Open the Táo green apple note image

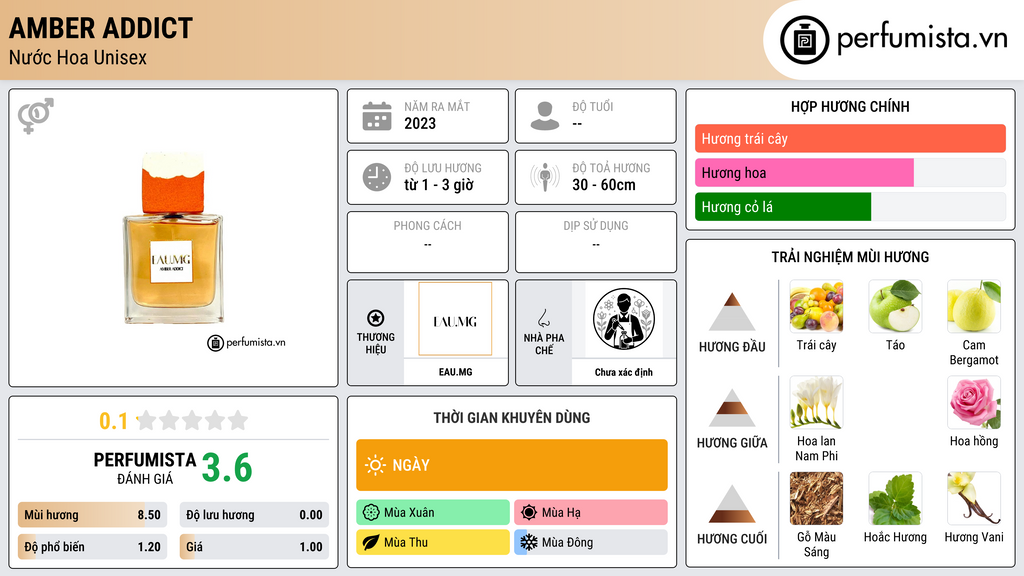click(895, 306)
